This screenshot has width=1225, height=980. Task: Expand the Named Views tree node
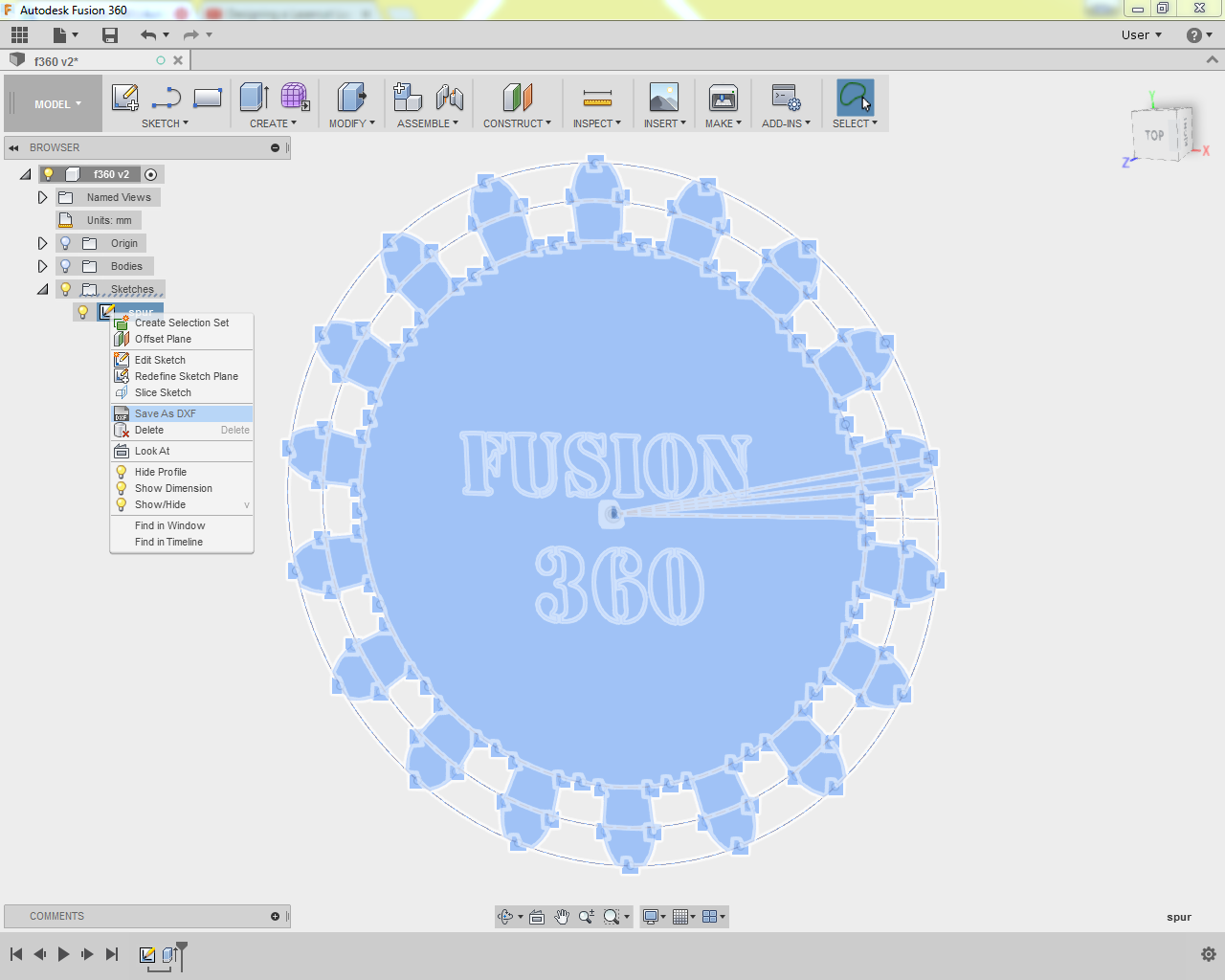point(42,197)
